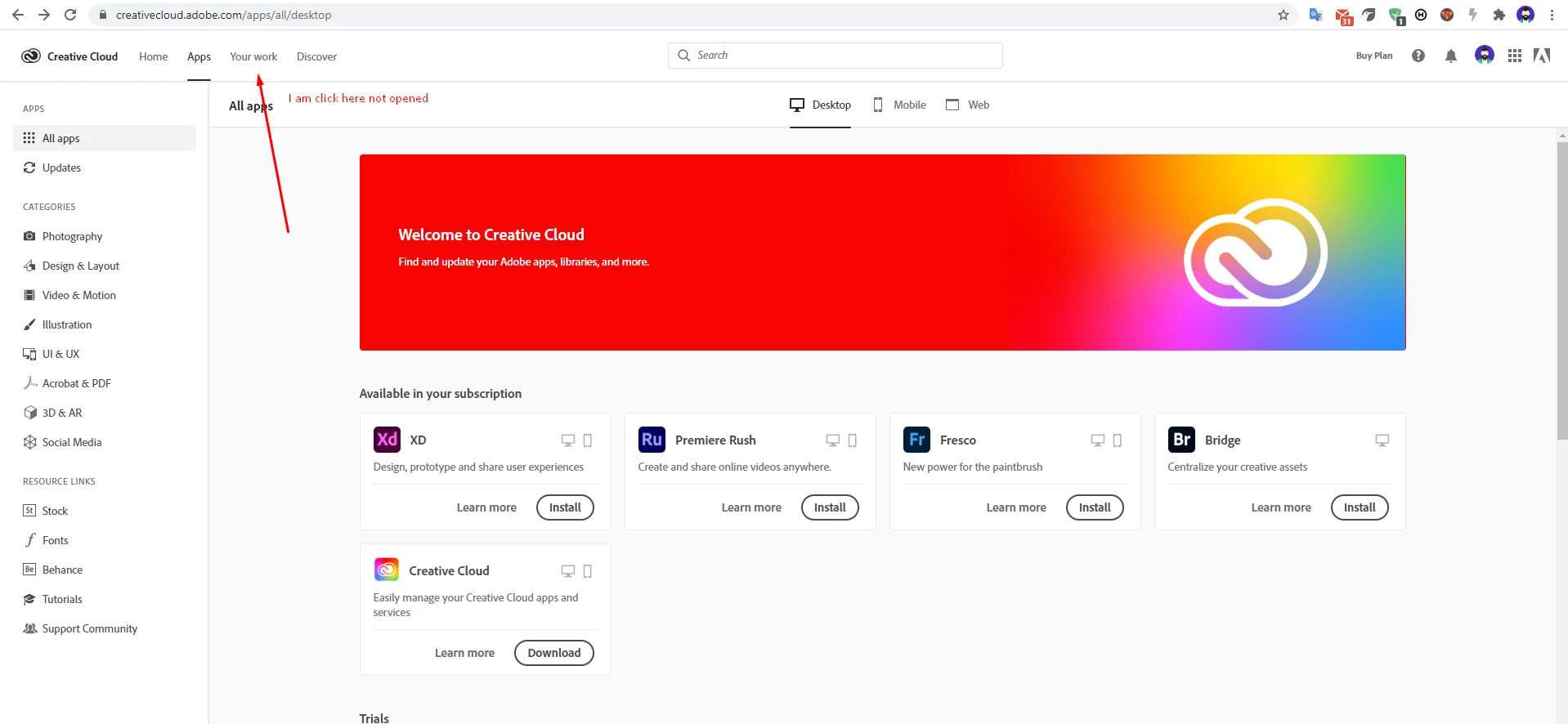The height and width of the screenshot is (724, 1568).
Task: Select the Desktop platform tab
Action: [820, 105]
